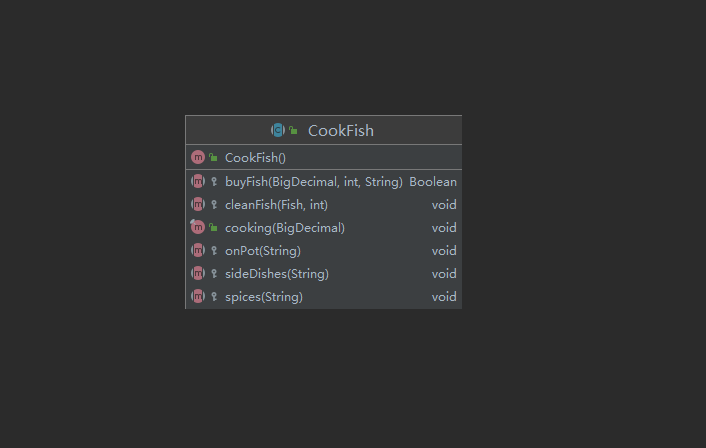Click the method icon for CookFish() constructor
The height and width of the screenshot is (448, 706).
pos(198,158)
